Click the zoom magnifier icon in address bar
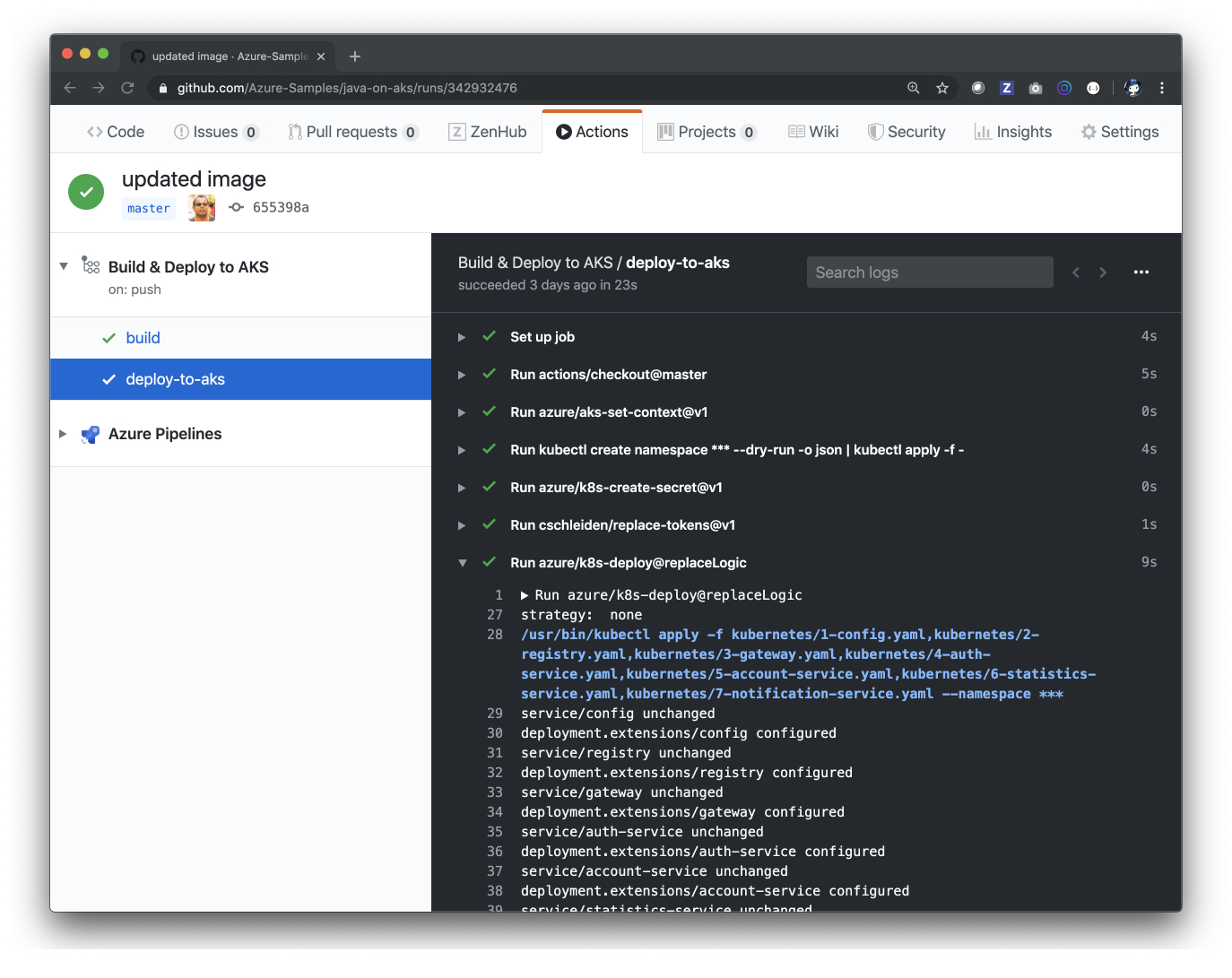 tap(914, 88)
